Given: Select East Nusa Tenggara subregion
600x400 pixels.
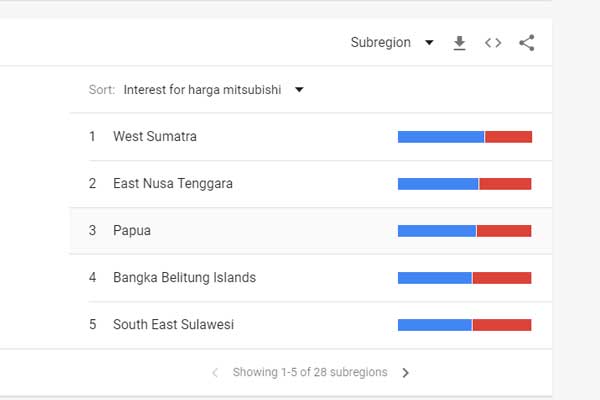Looking at the screenshot, I should pyautogui.click(x=173, y=184).
